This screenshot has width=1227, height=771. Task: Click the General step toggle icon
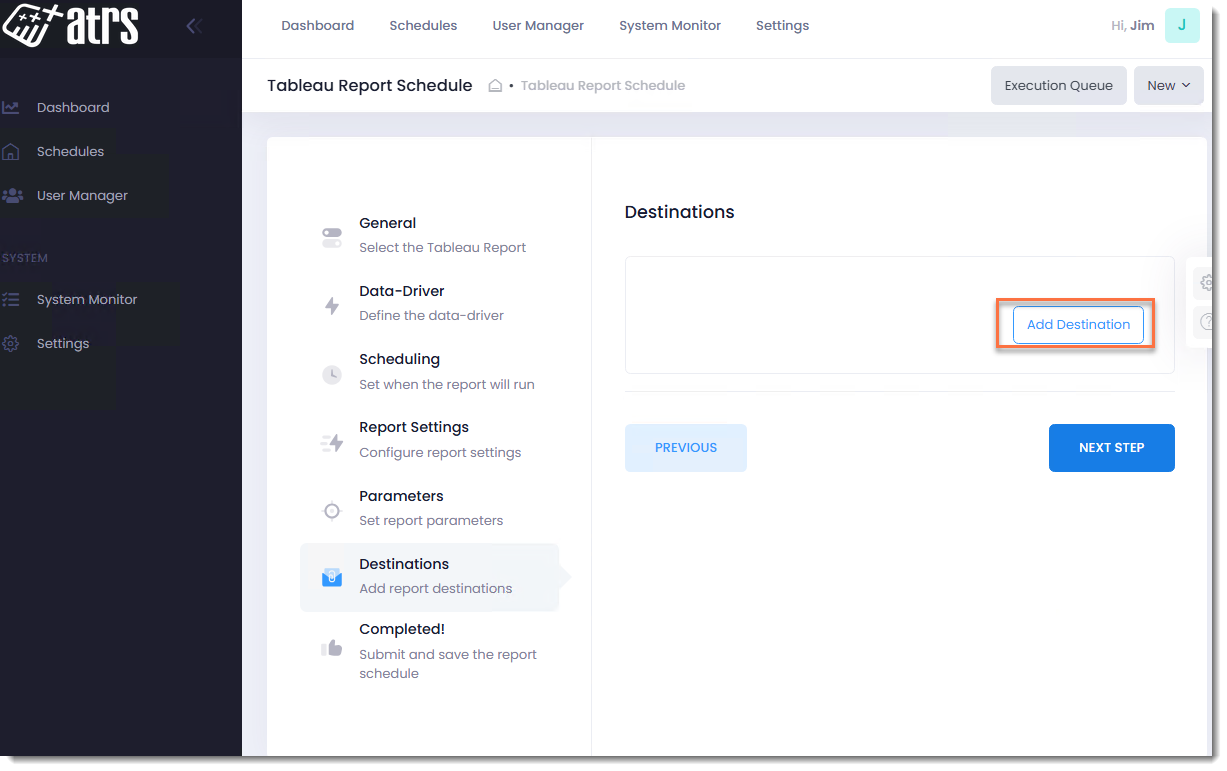[x=332, y=238]
